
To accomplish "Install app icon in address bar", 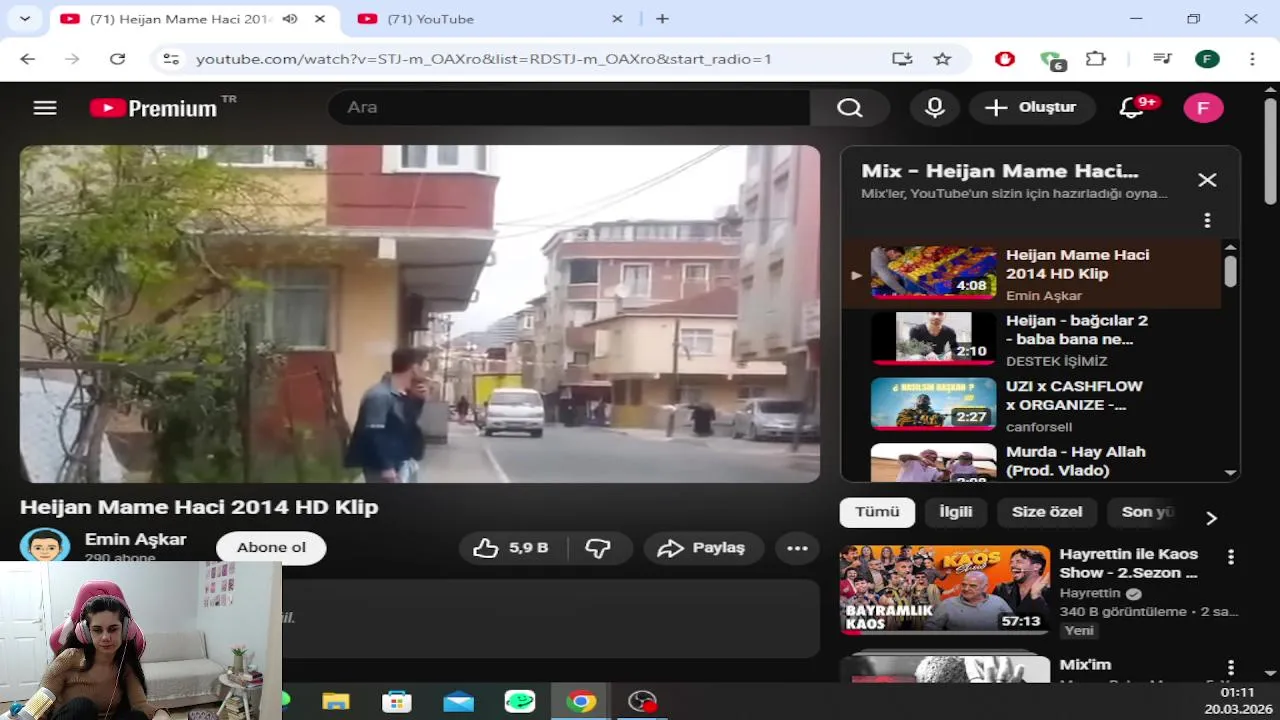I will pyautogui.click(x=903, y=59).
